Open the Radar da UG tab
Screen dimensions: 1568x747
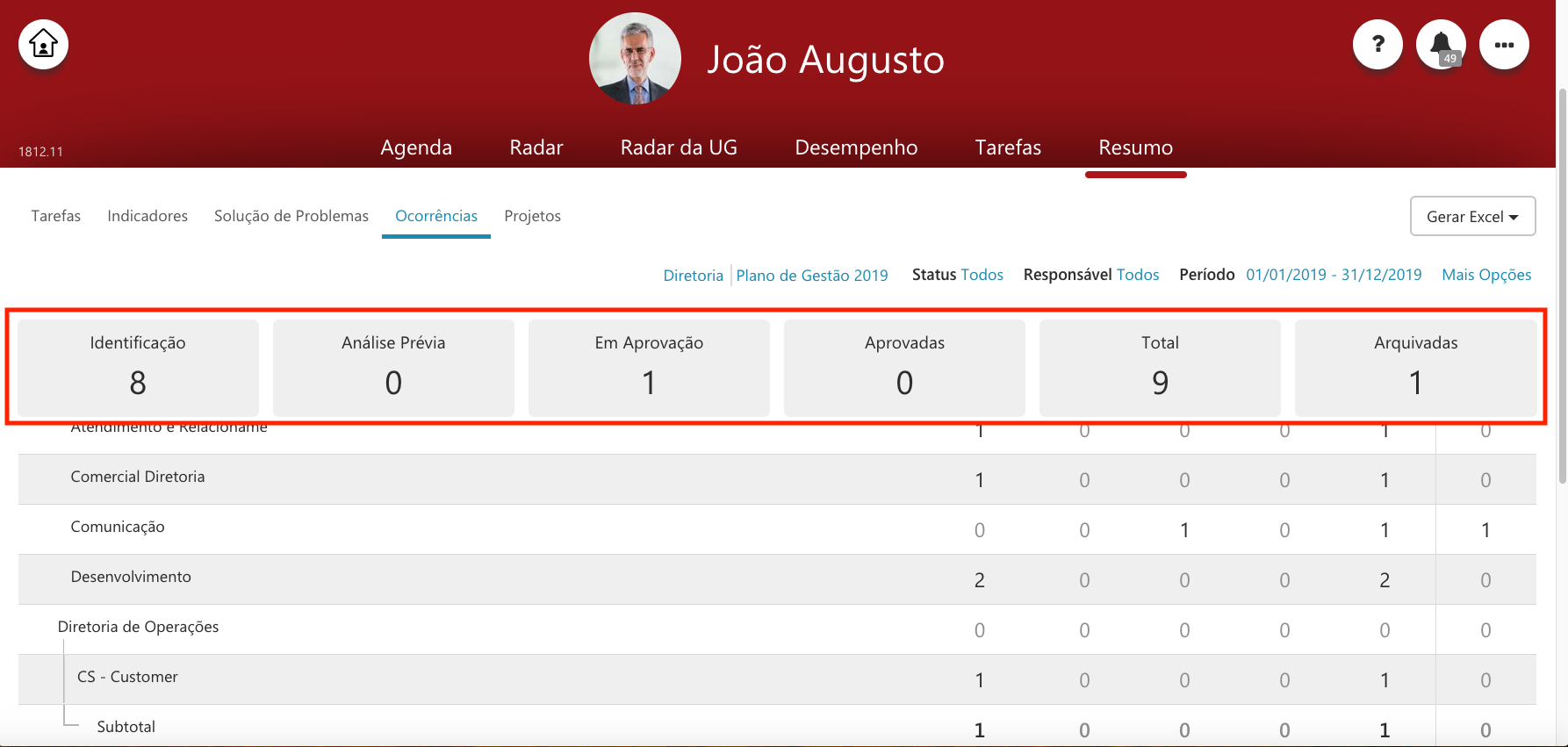[x=679, y=147]
